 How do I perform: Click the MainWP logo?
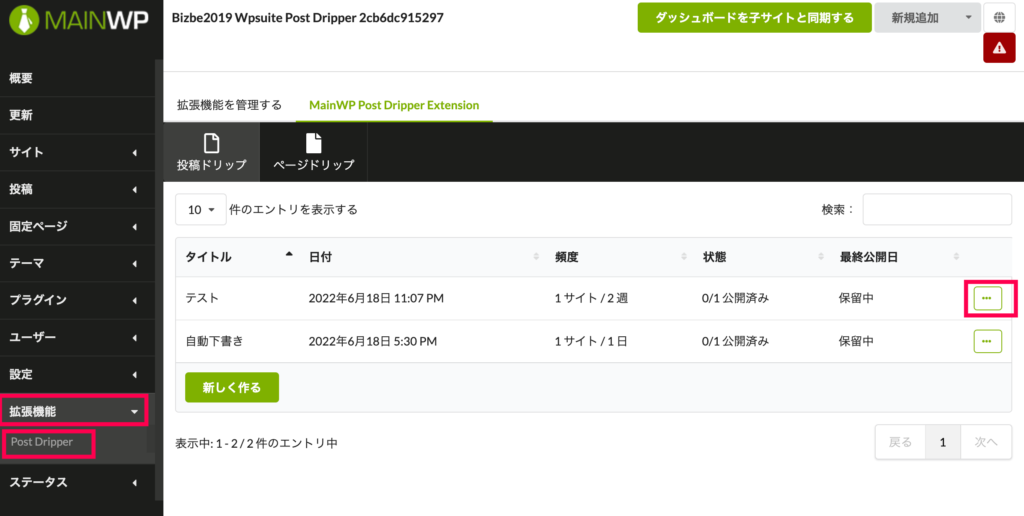coord(78,20)
